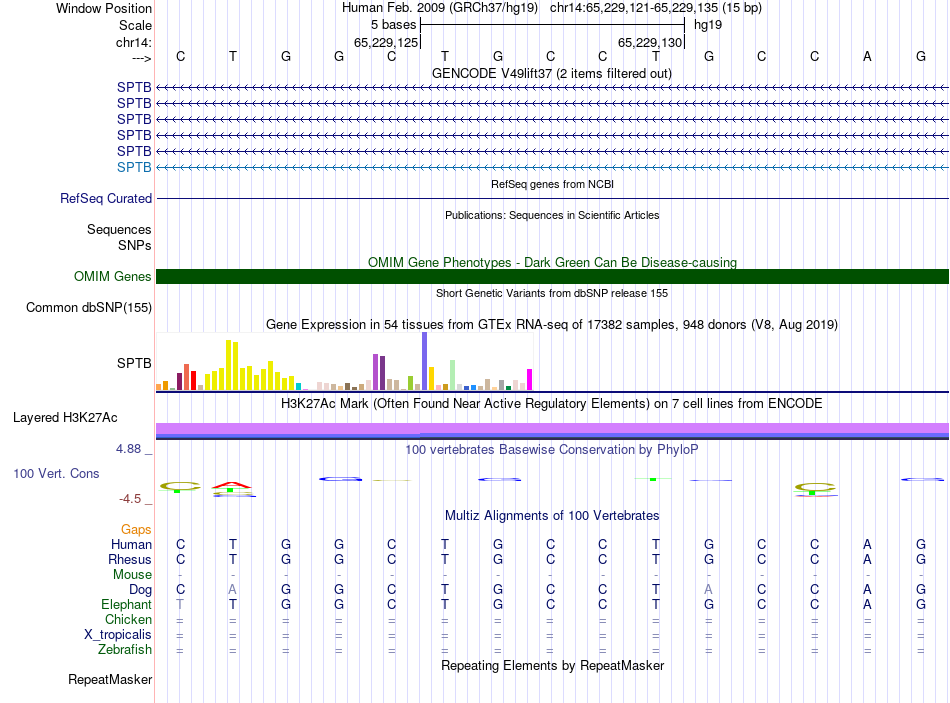
Task: Click '100 vertebrates Basewise Conservation by PhyloP'
Action: click(551, 450)
